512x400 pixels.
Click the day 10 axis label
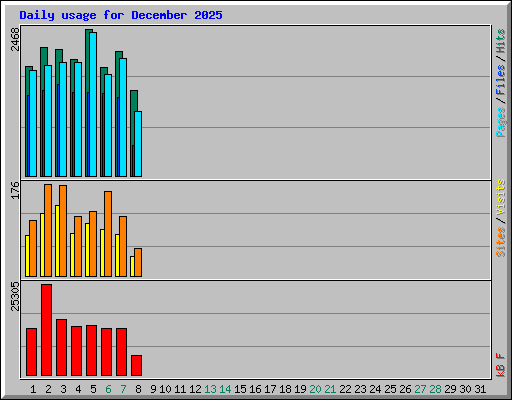[165, 389]
